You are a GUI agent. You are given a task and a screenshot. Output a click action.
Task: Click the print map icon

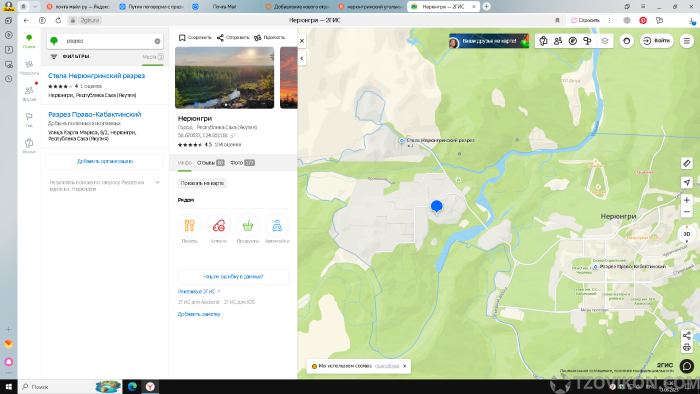coord(687,347)
